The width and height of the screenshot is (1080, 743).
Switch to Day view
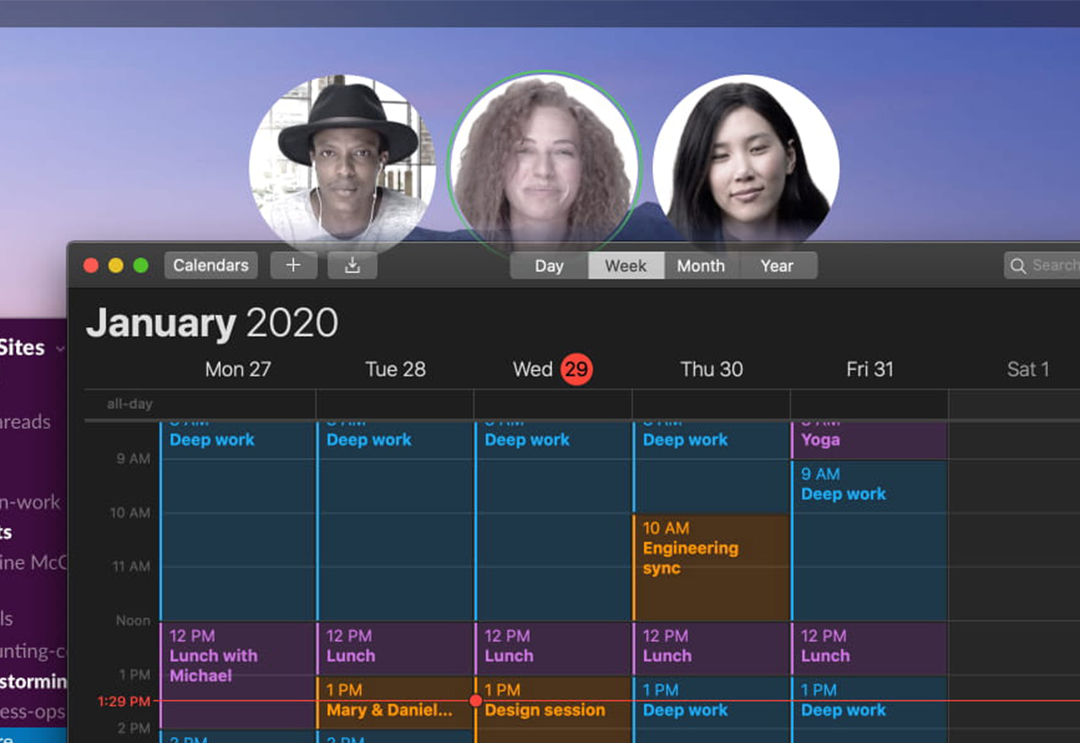point(549,266)
